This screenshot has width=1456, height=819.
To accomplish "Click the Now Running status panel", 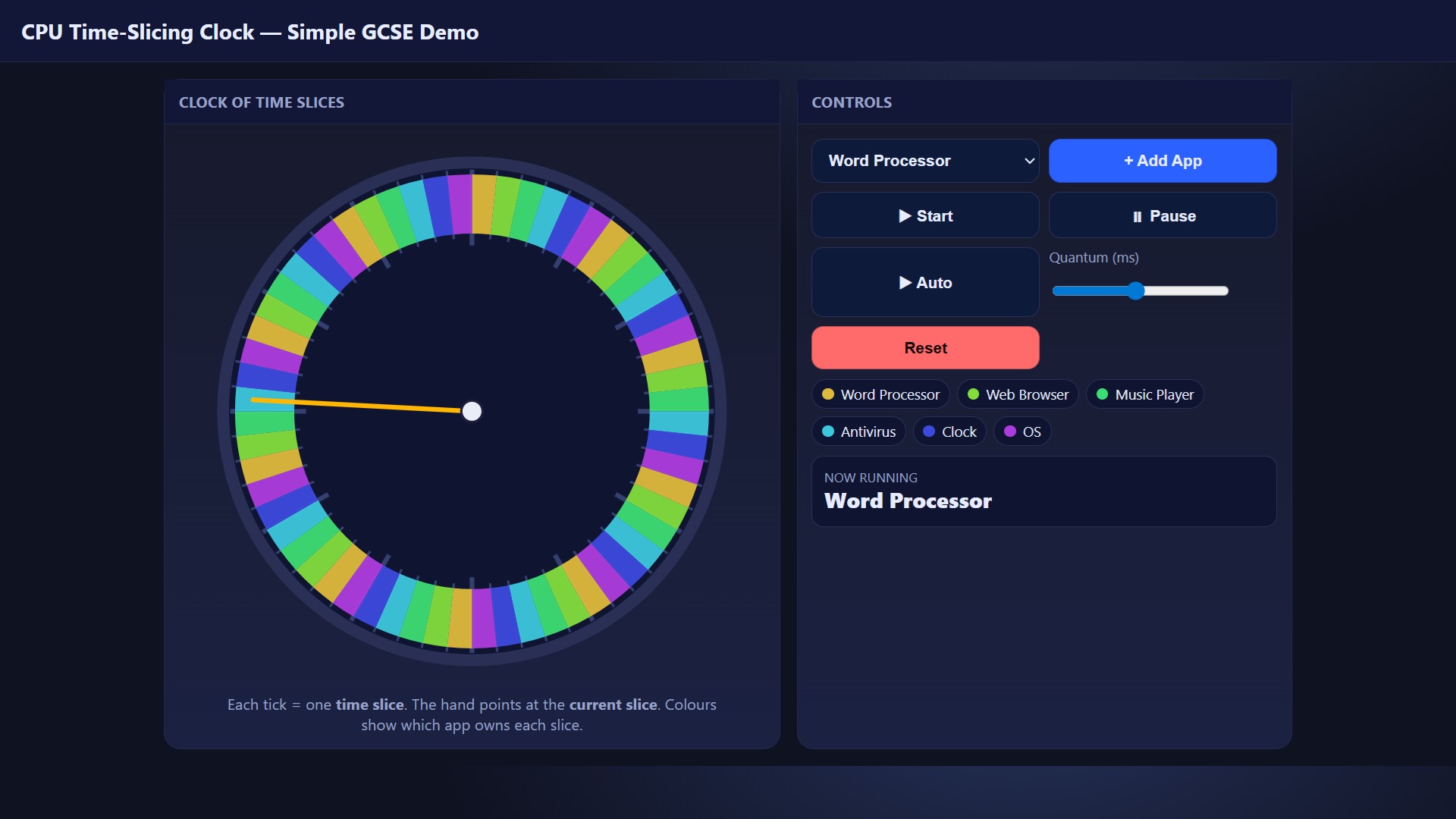I will pyautogui.click(x=1043, y=491).
